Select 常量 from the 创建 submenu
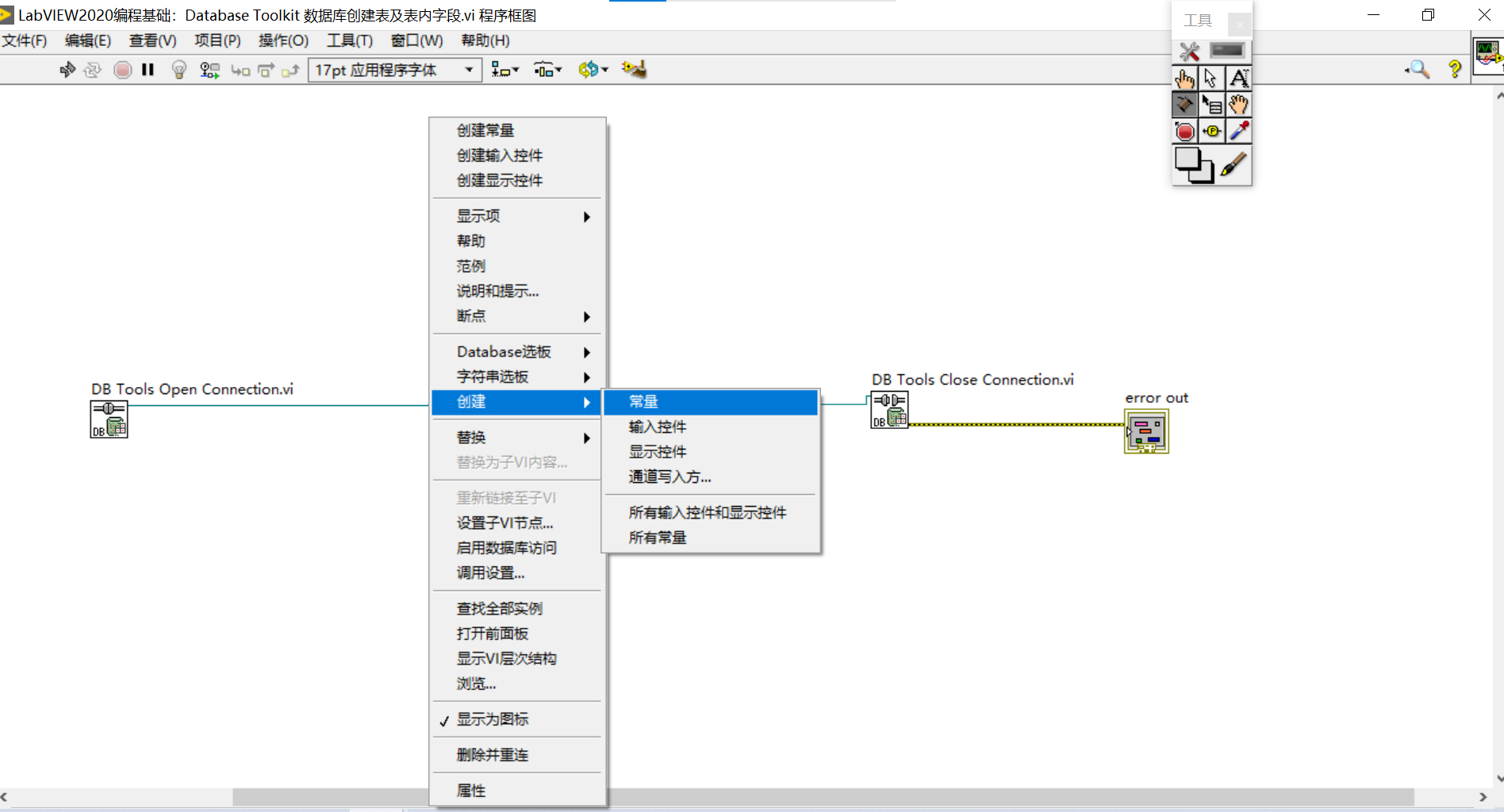Viewport: 1504px width, 812px height. click(645, 402)
